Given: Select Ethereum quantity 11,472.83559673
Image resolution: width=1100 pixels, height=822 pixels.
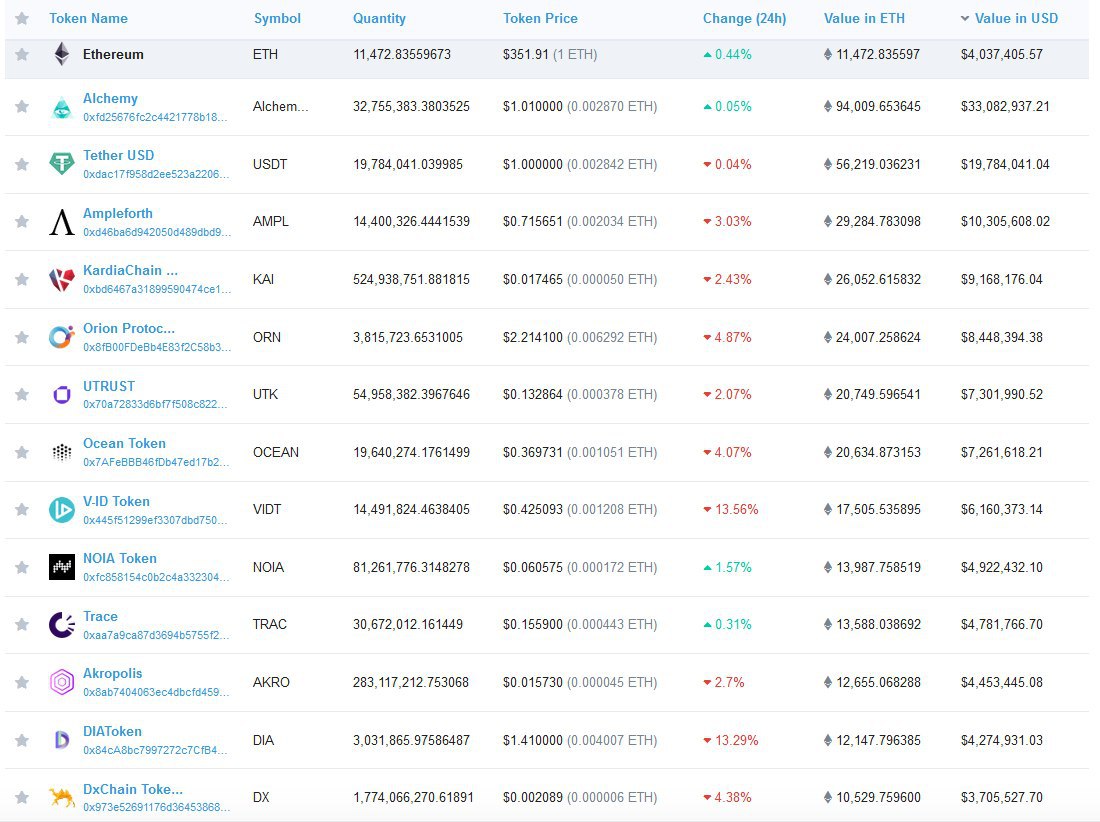Looking at the screenshot, I should pyautogui.click(x=402, y=55).
